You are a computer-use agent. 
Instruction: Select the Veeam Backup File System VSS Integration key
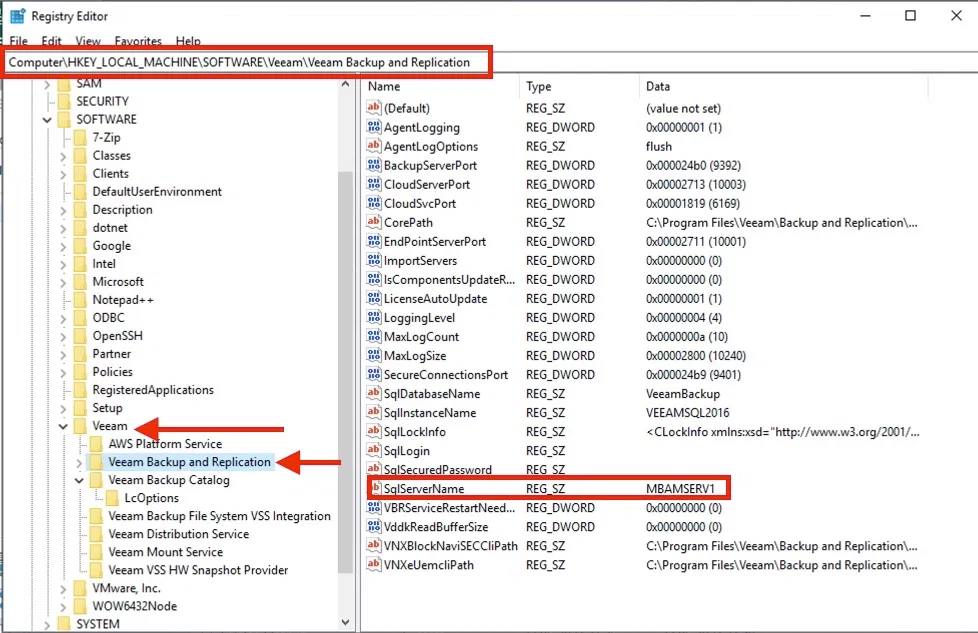pos(220,516)
